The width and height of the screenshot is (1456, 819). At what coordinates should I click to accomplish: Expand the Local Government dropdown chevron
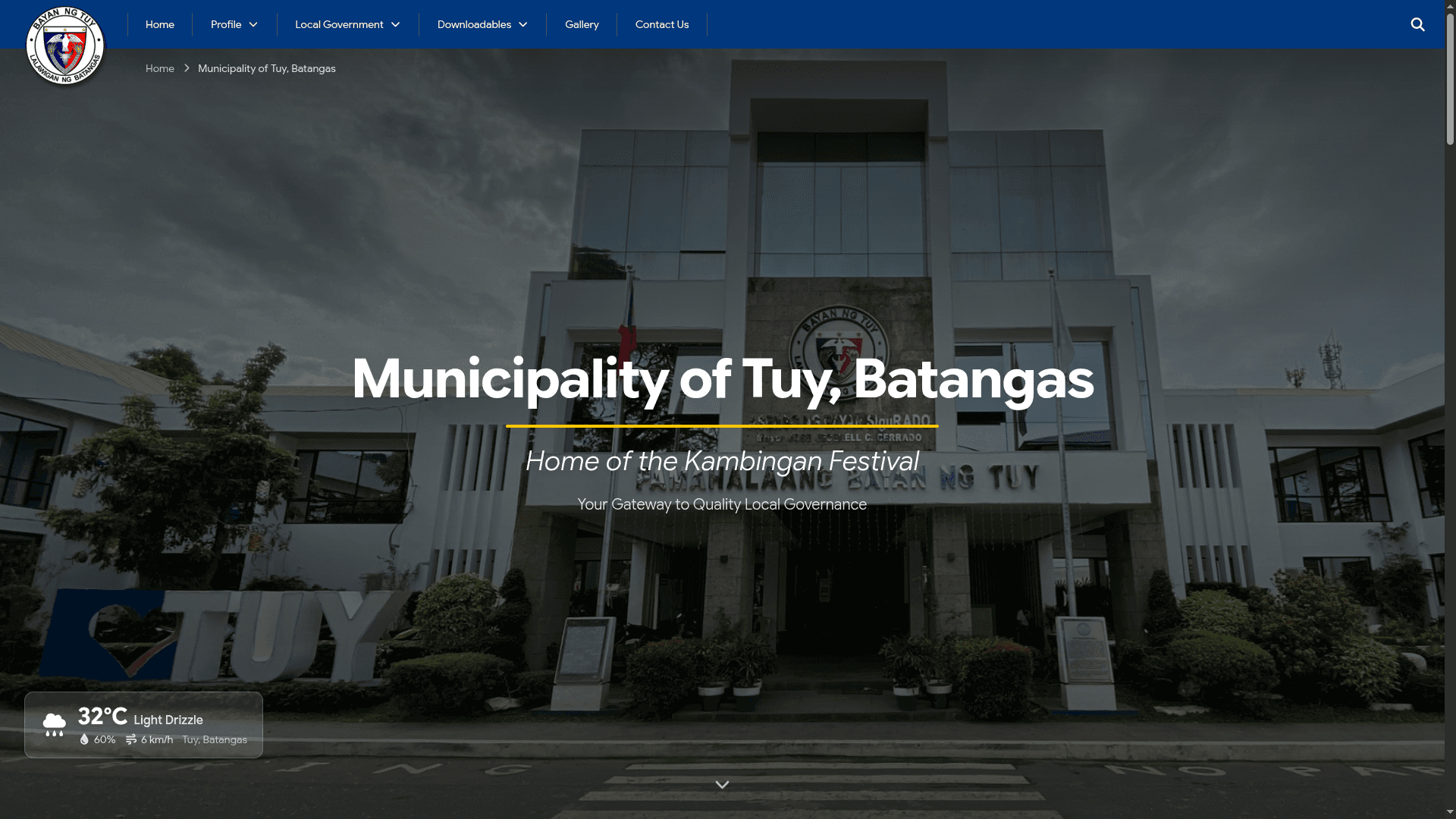click(x=395, y=25)
